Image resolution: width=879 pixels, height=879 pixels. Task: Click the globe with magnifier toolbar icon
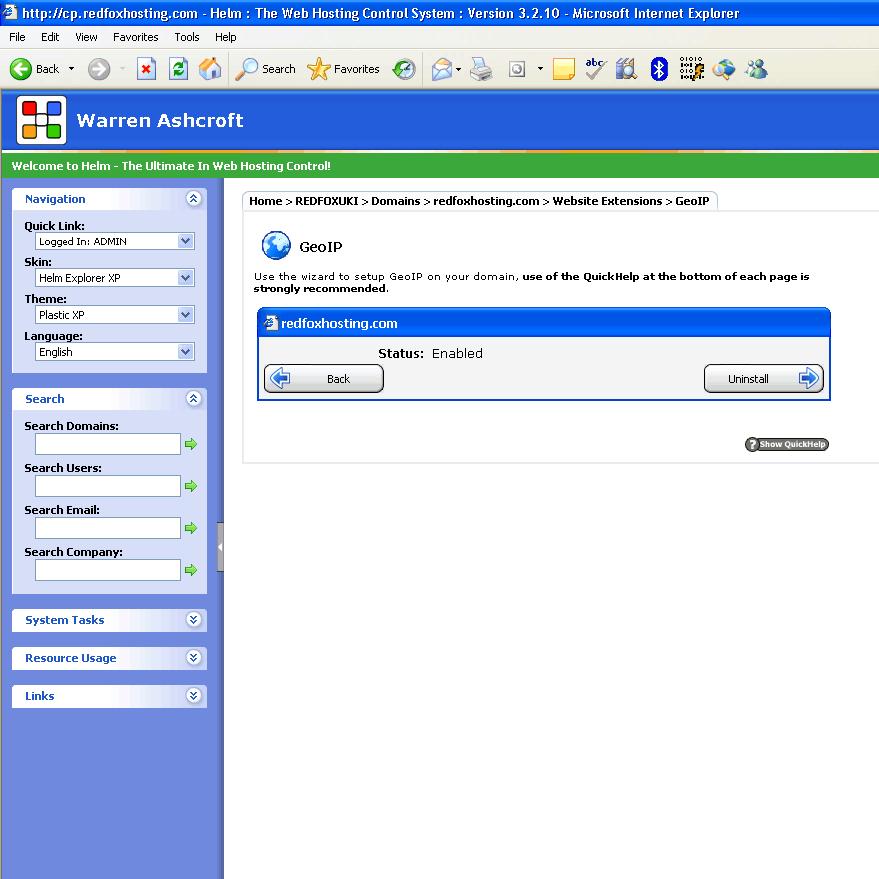(x=724, y=69)
